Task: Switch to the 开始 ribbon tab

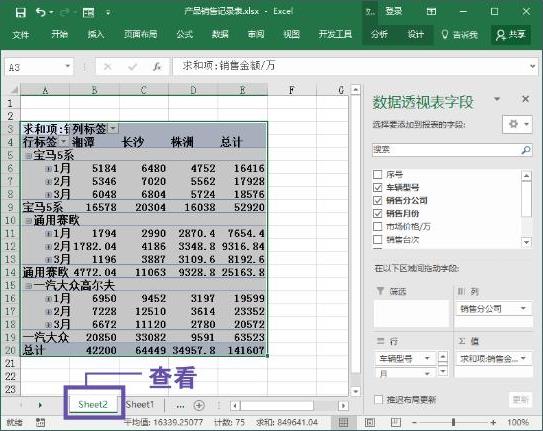Action: [x=59, y=34]
